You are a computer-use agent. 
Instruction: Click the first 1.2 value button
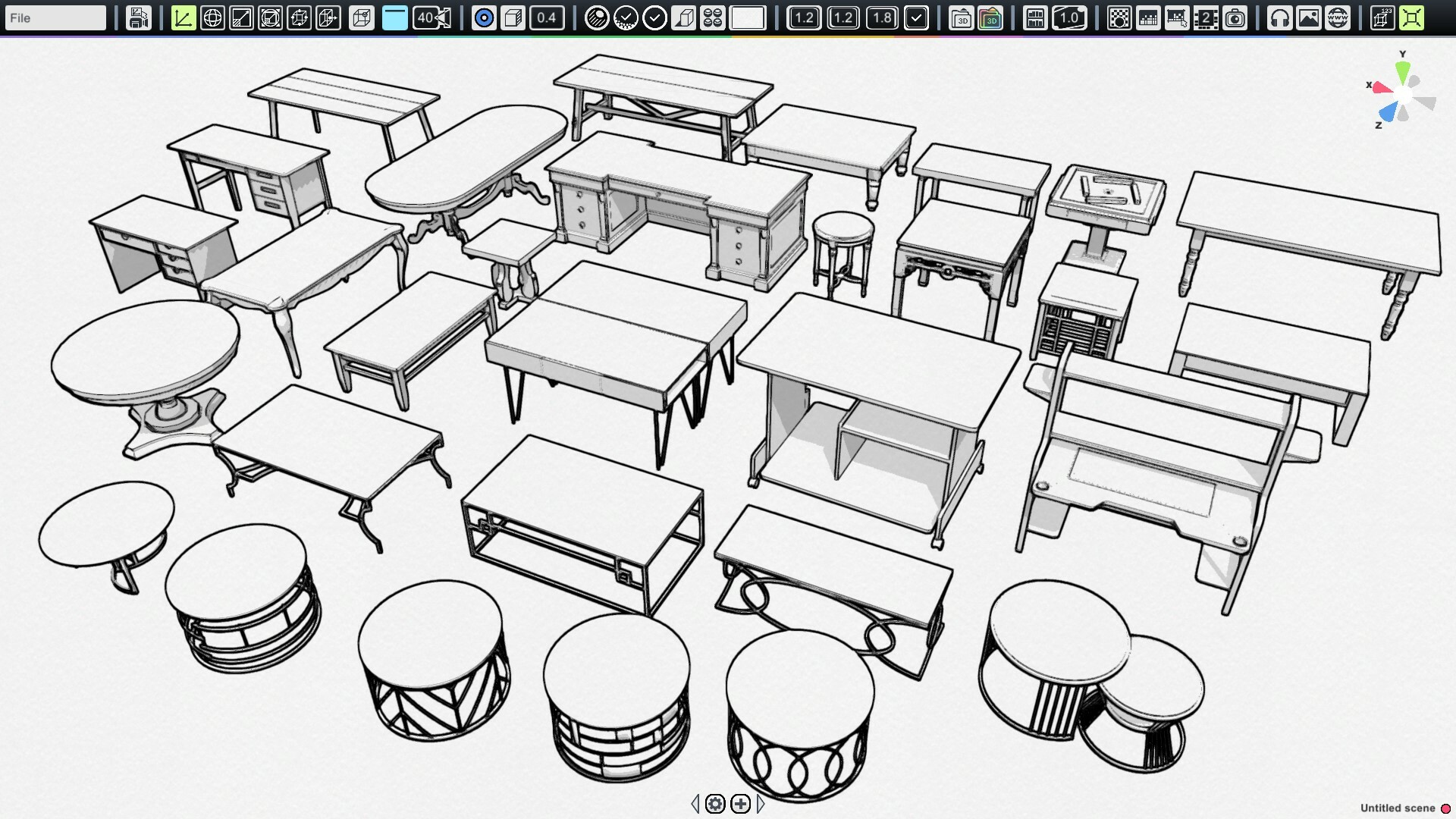coord(805,17)
